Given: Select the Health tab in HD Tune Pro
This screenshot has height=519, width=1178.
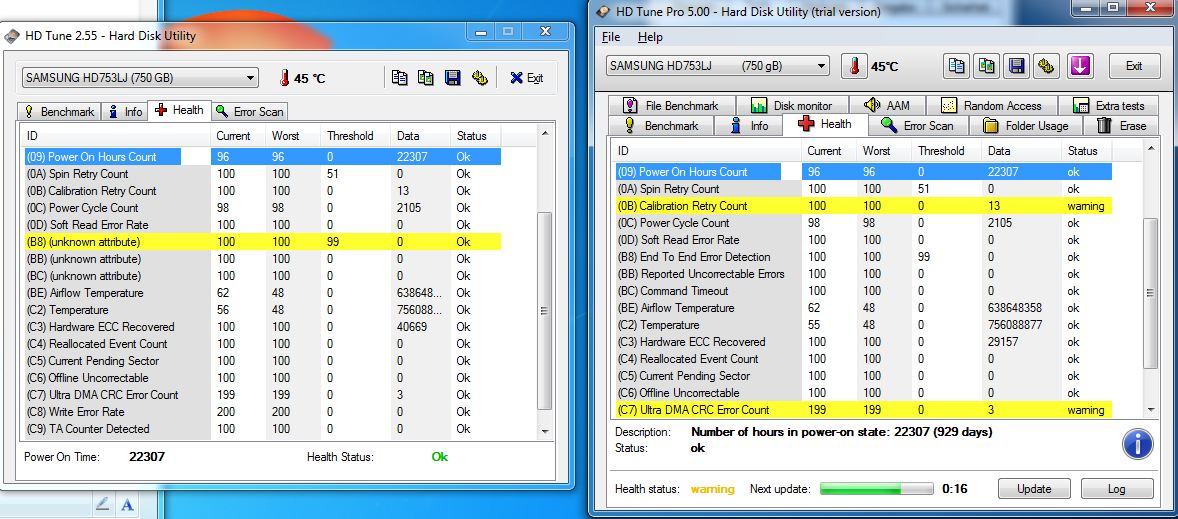Looking at the screenshot, I should 825,125.
